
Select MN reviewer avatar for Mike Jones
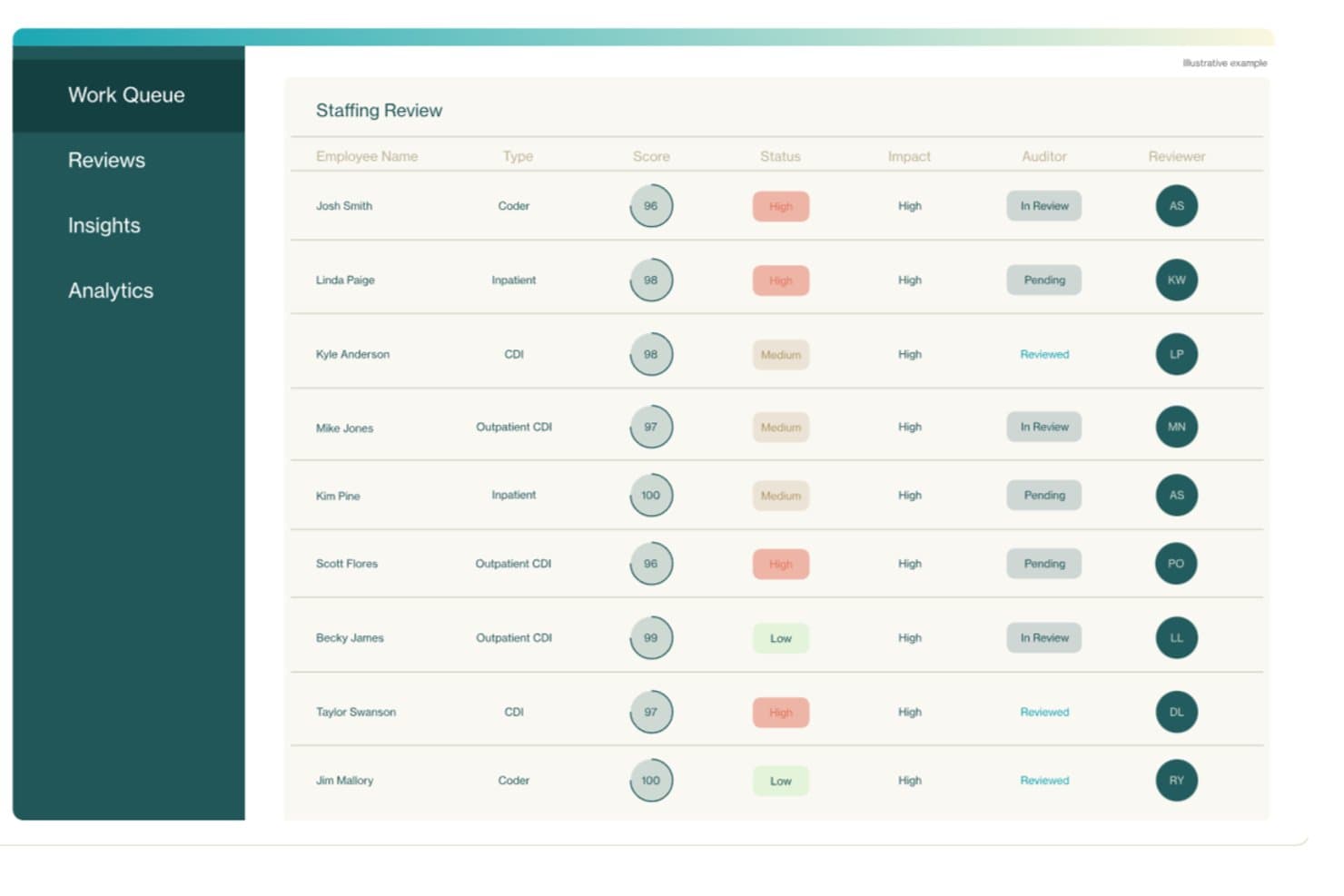pyautogui.click(x=1176, y=427)
